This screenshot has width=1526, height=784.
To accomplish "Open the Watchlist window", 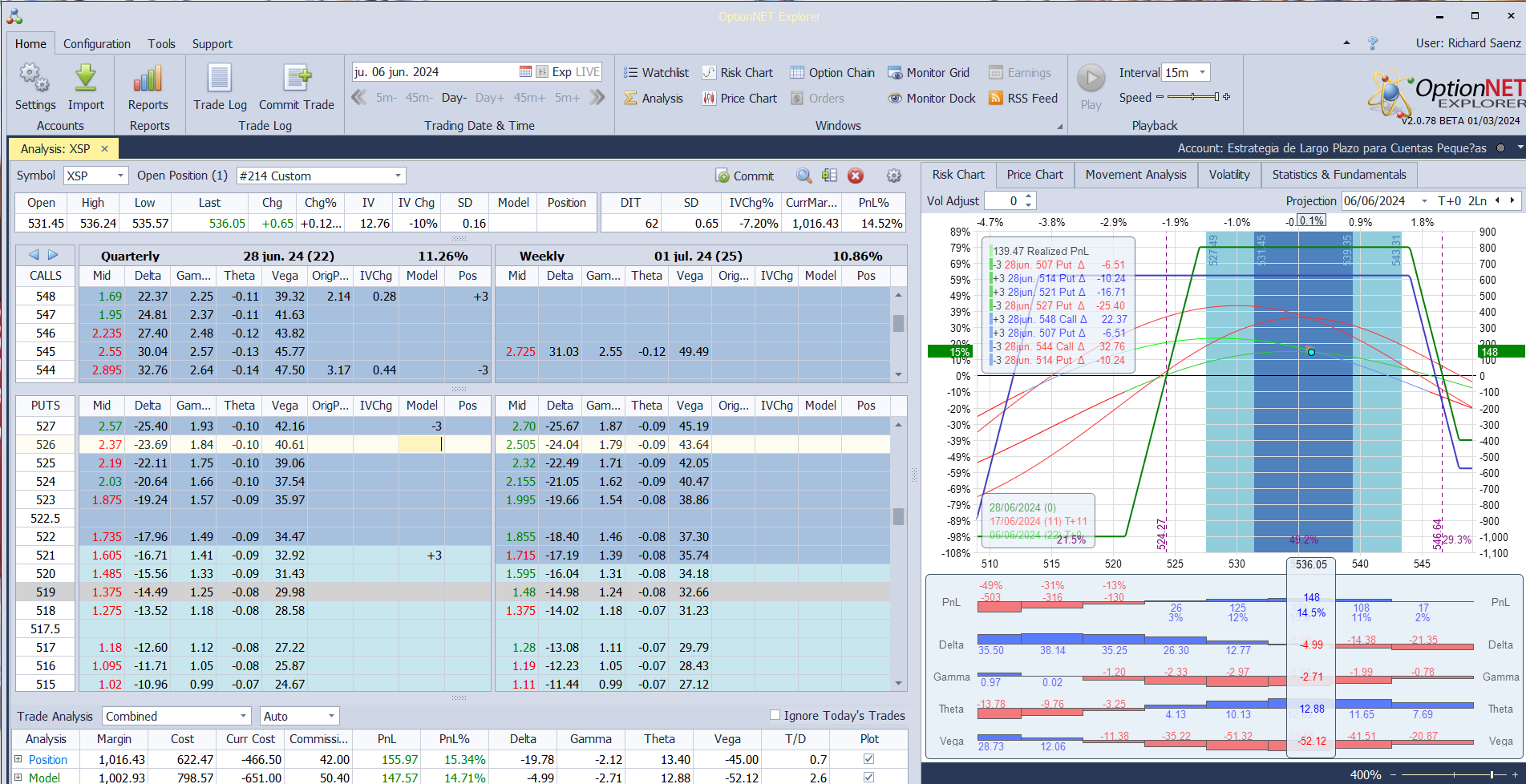I will 656,72.
